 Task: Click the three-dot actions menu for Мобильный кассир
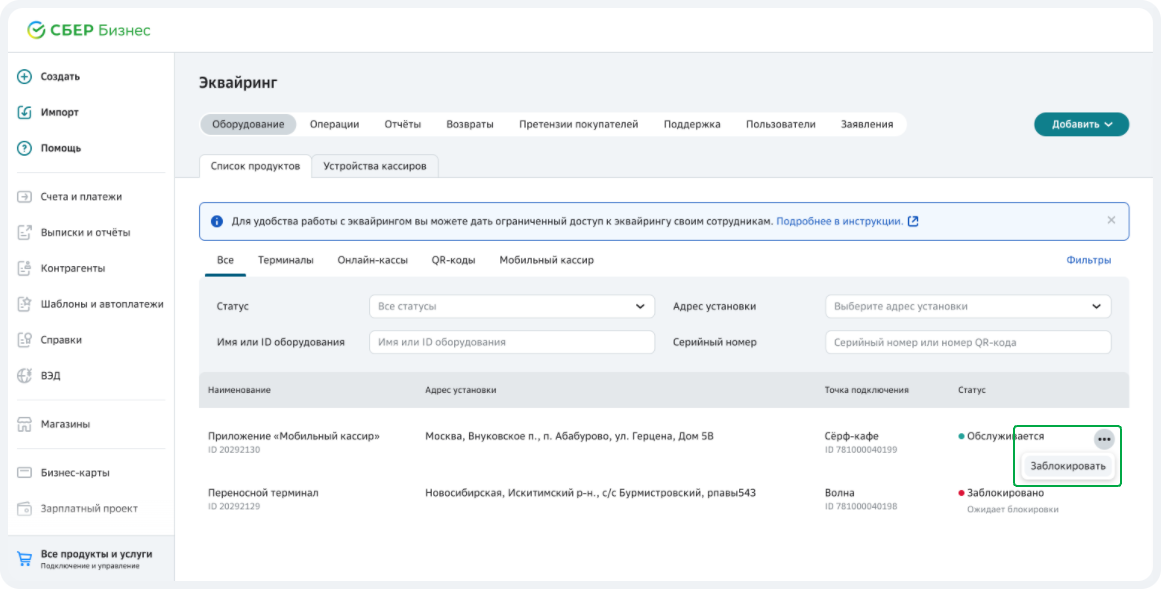[x=1104, y=438]
